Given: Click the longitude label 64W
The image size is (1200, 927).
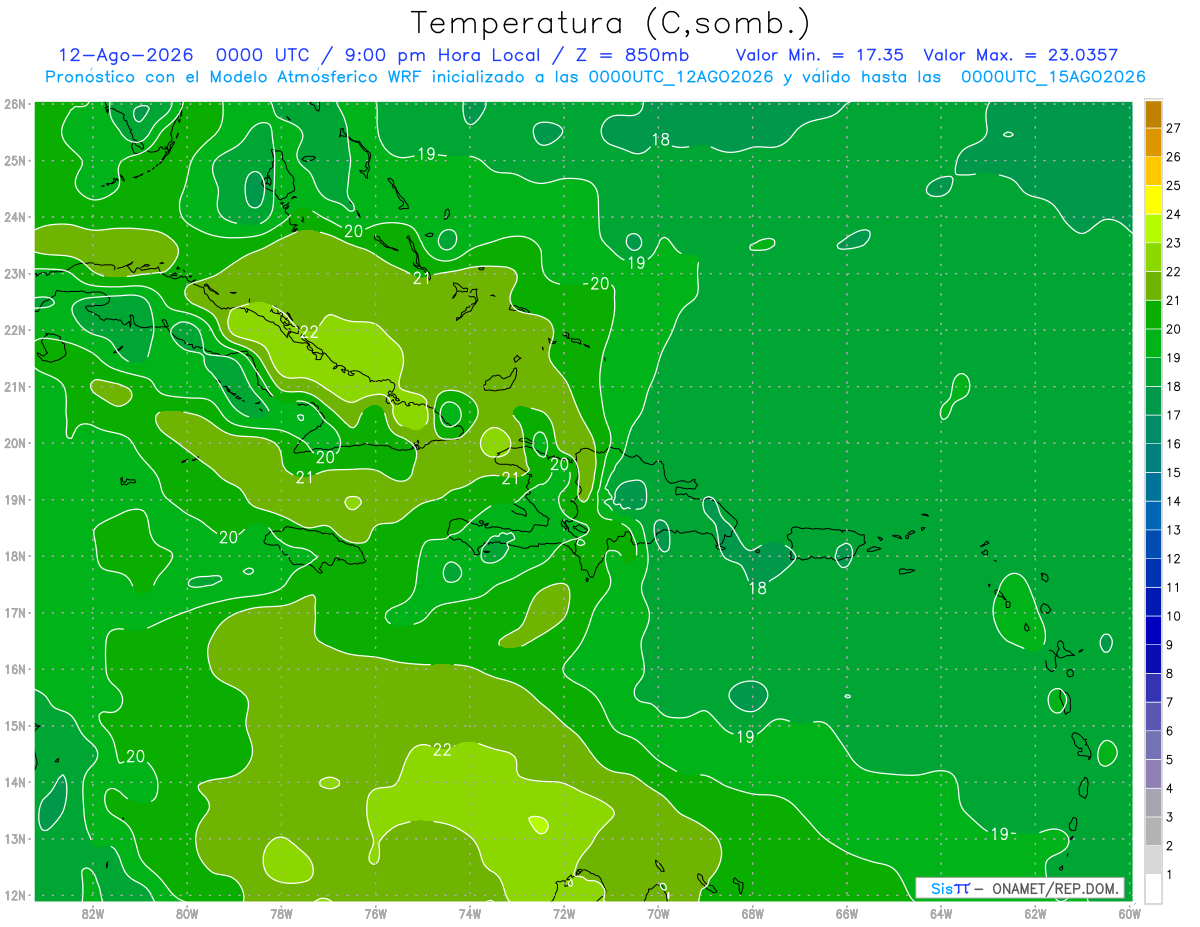Looking at the screenshot, I should pos(941,913).
